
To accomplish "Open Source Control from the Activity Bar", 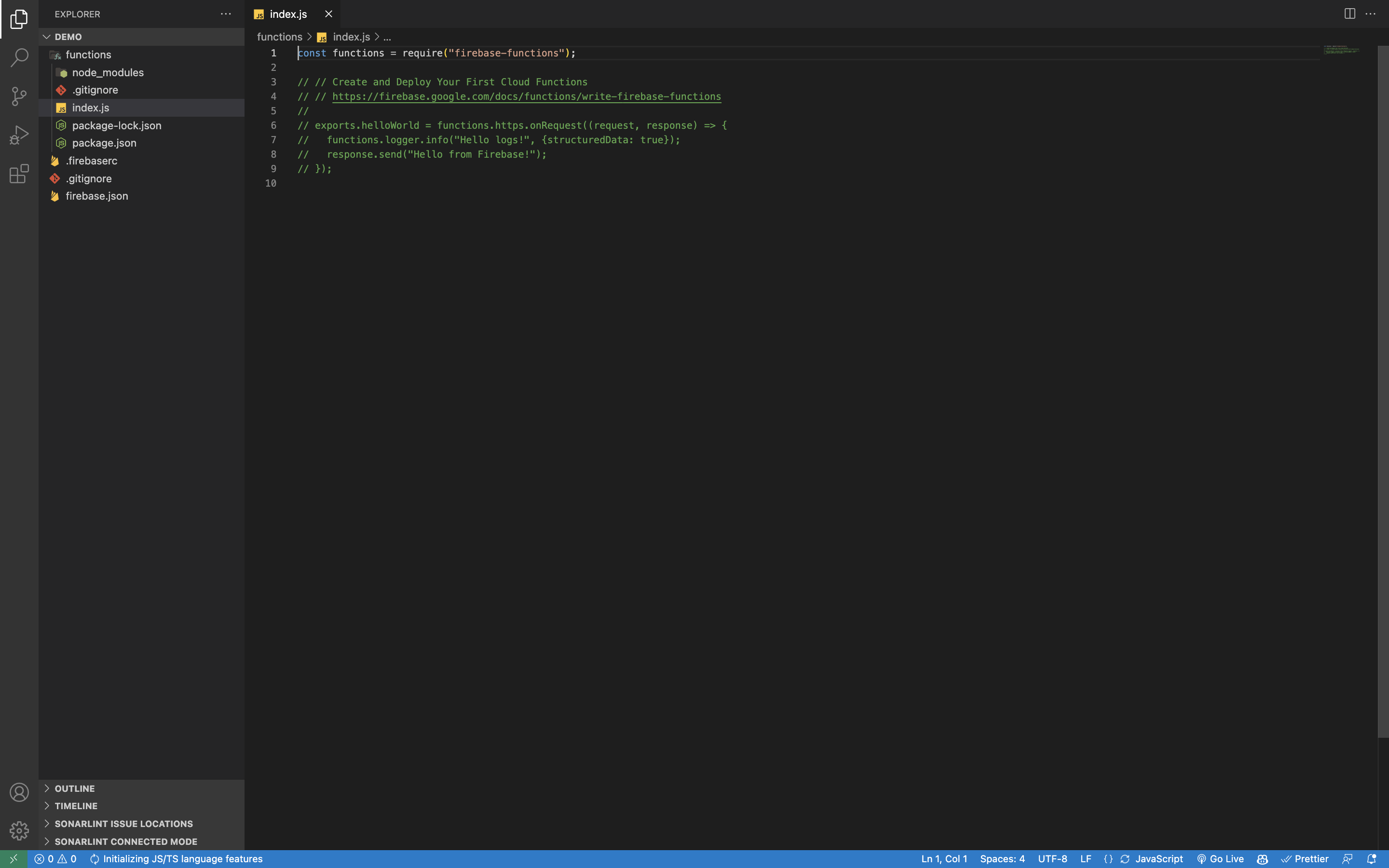I will 19,96.
